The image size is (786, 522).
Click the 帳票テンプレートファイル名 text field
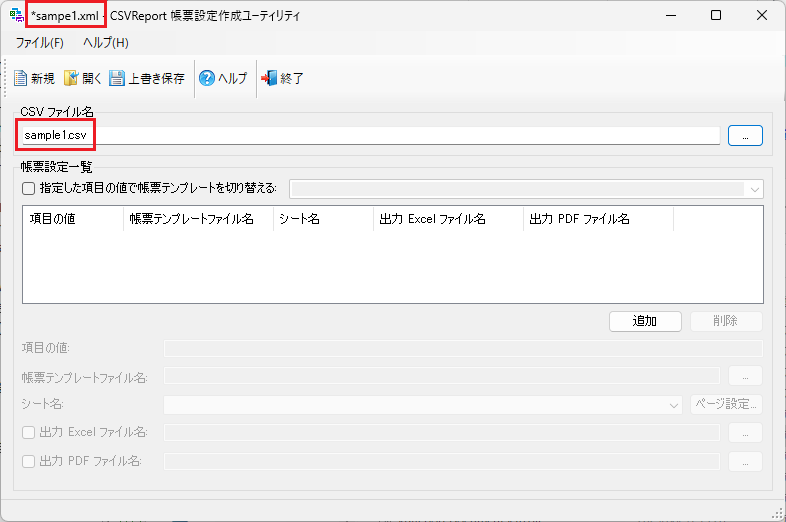(x=442, y=376)
